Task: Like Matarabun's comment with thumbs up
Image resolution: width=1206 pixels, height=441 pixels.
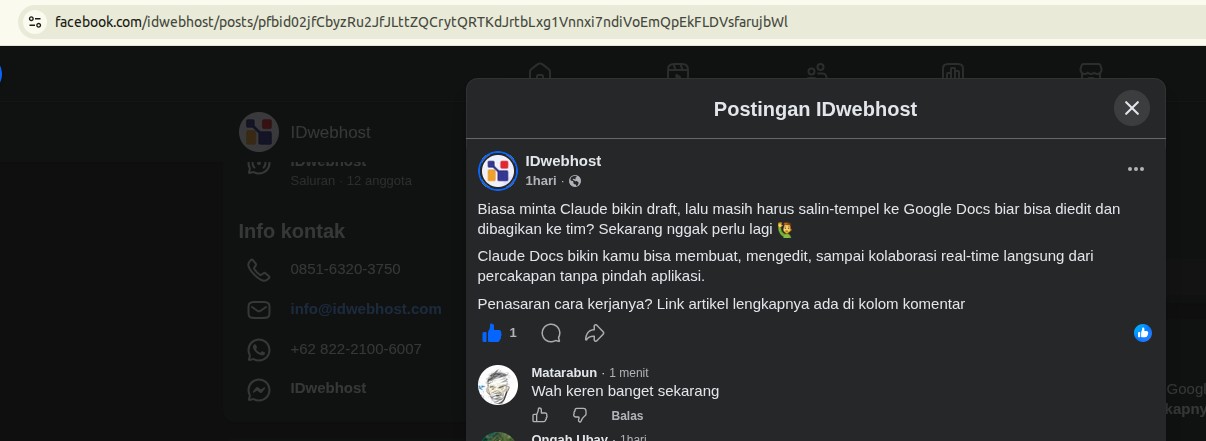Action: click(540, 415)
